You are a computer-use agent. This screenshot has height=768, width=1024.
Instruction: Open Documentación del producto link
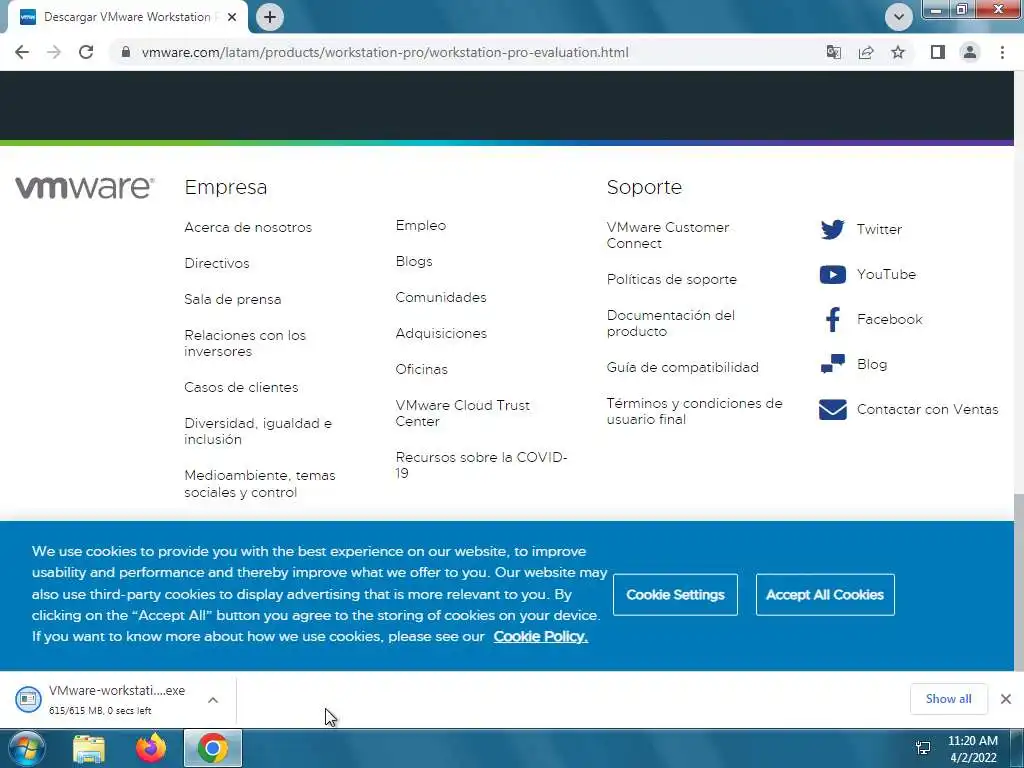(x=671, y=323)
